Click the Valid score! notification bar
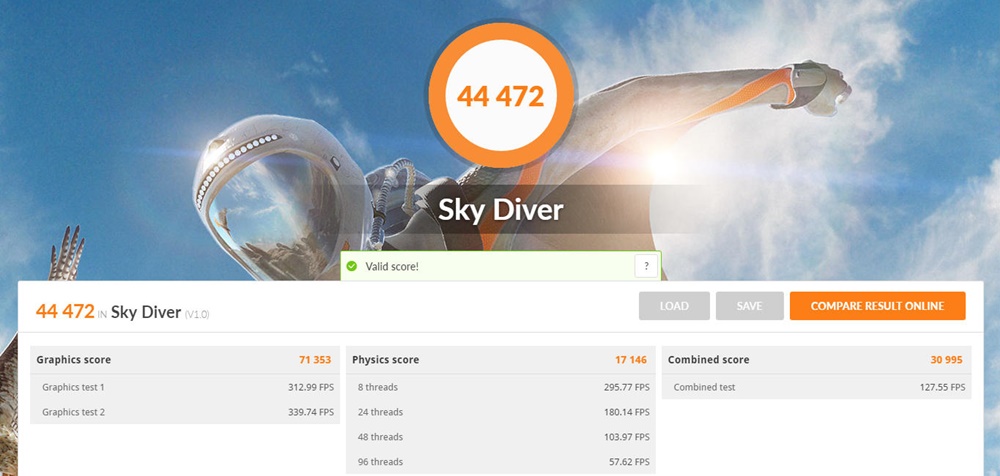1000x476 pixels. pyautogui.click(x=501, y=266)
